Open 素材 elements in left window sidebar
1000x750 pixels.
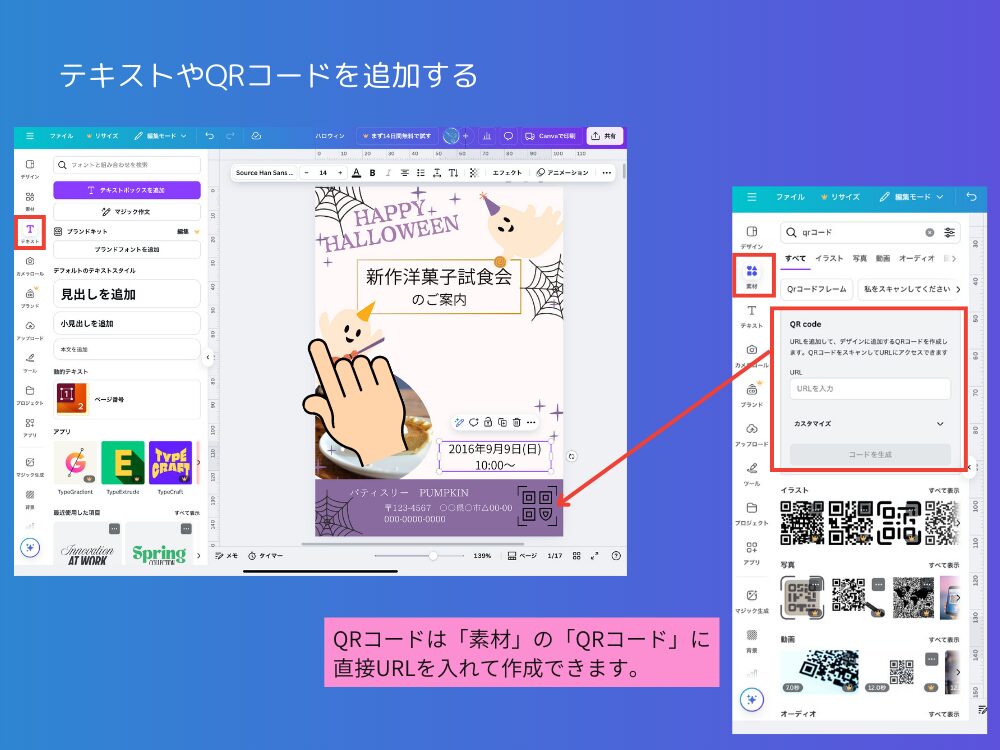[30, 201]
